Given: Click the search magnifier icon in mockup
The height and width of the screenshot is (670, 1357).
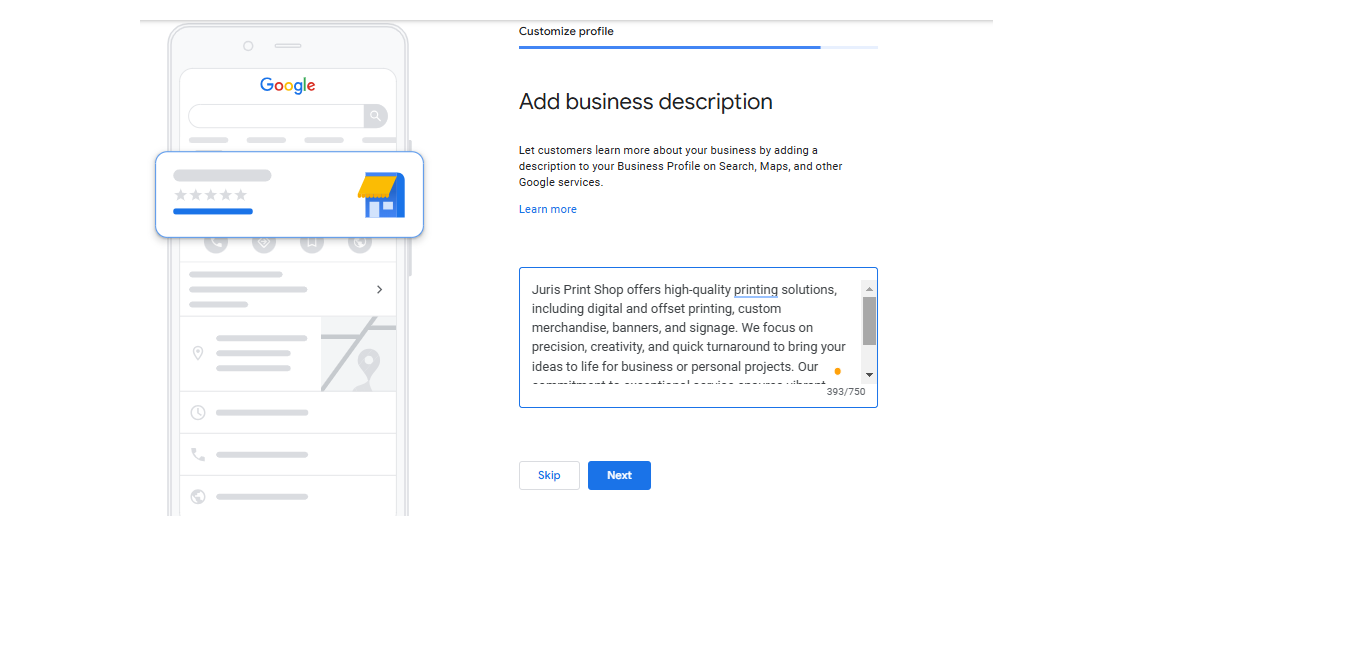Looking at the screenshot, I should 375,116.
